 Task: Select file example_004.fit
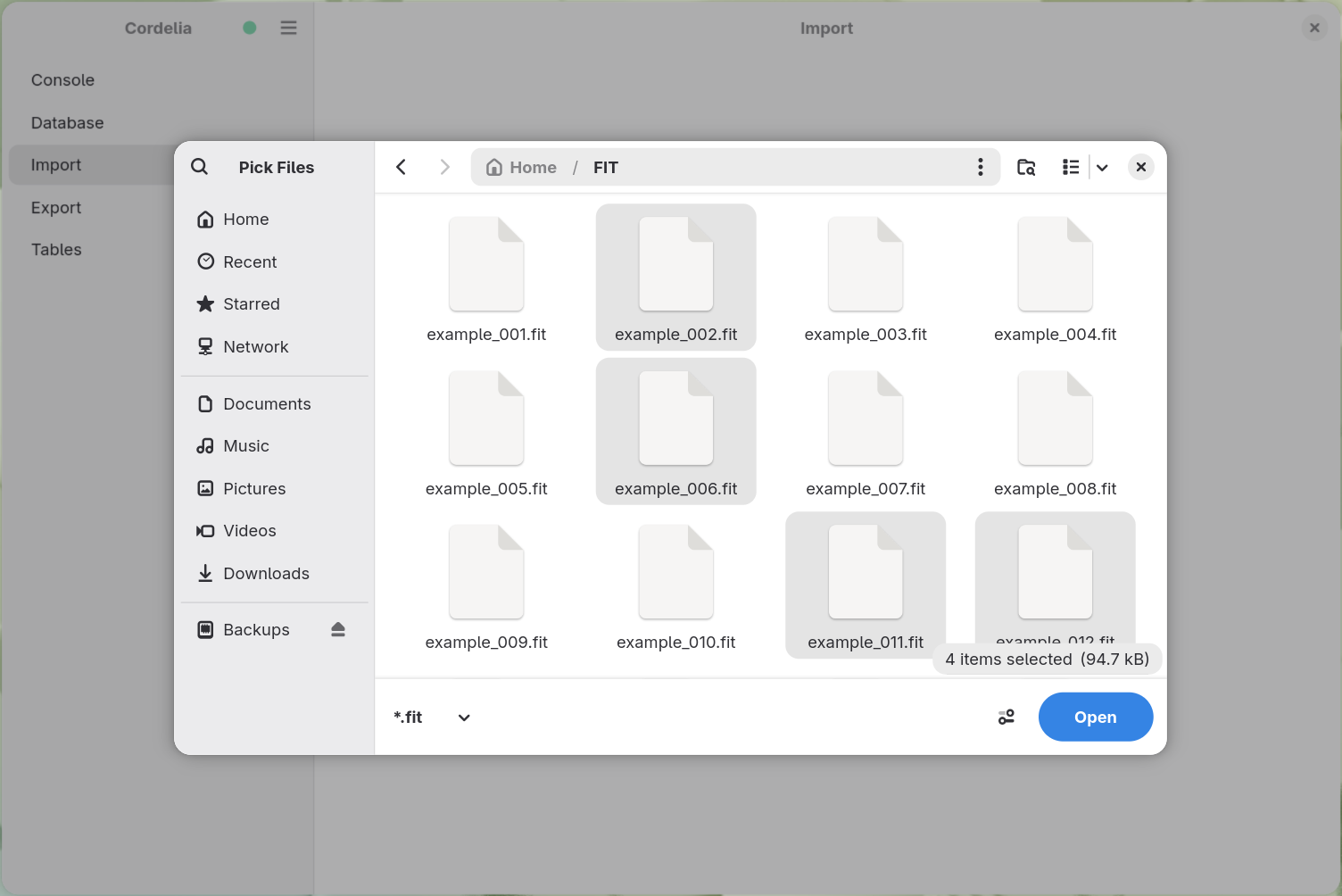click(x=1056, y=278)
